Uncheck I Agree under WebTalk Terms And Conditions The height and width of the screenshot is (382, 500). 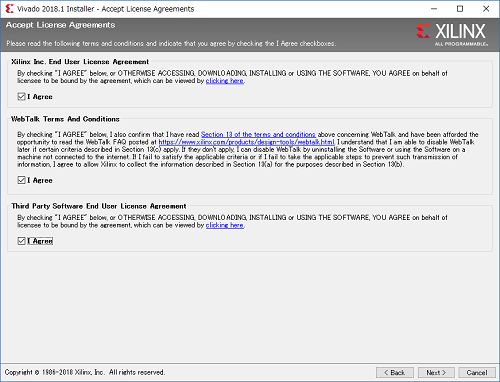coord(22,180)
